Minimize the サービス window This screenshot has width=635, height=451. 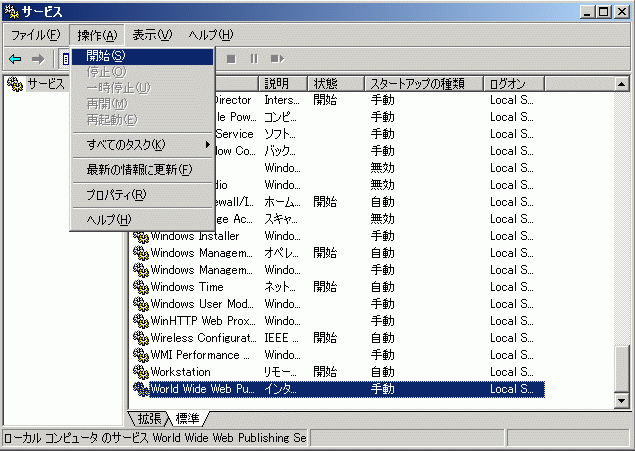[x=587, y=12]
